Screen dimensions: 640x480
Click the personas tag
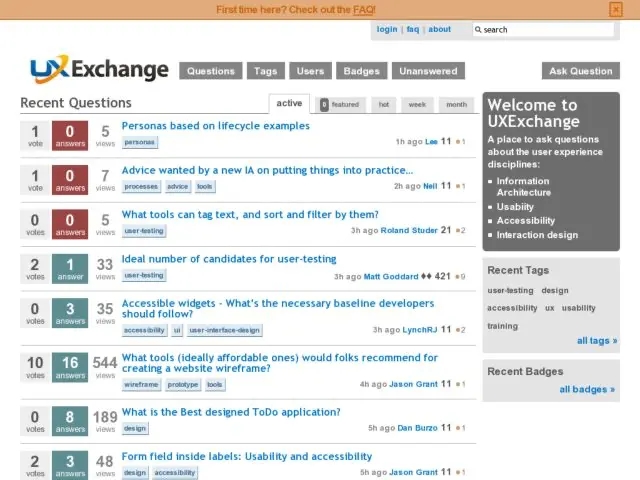click(140, 142)
